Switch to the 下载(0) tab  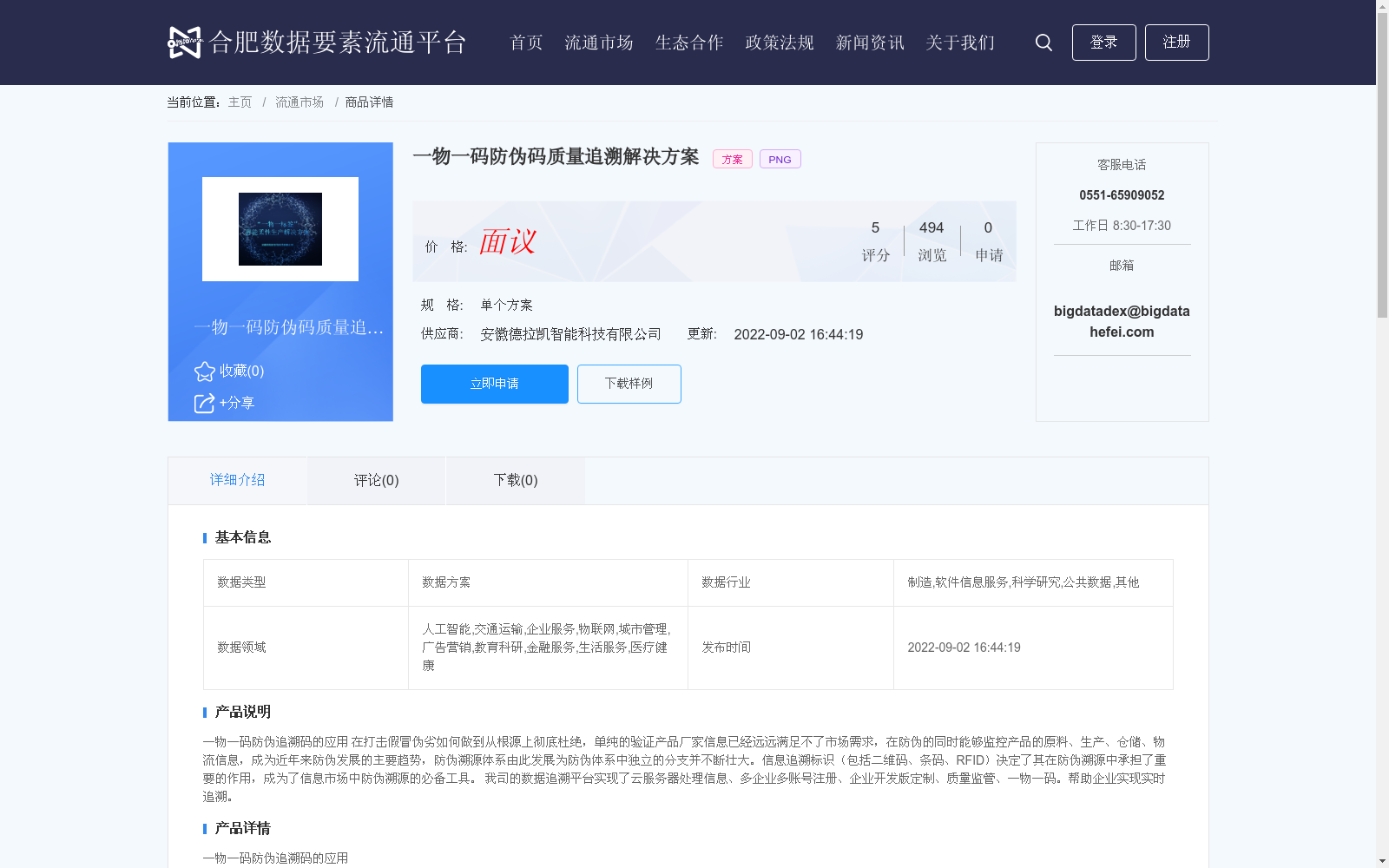point(516,480)
